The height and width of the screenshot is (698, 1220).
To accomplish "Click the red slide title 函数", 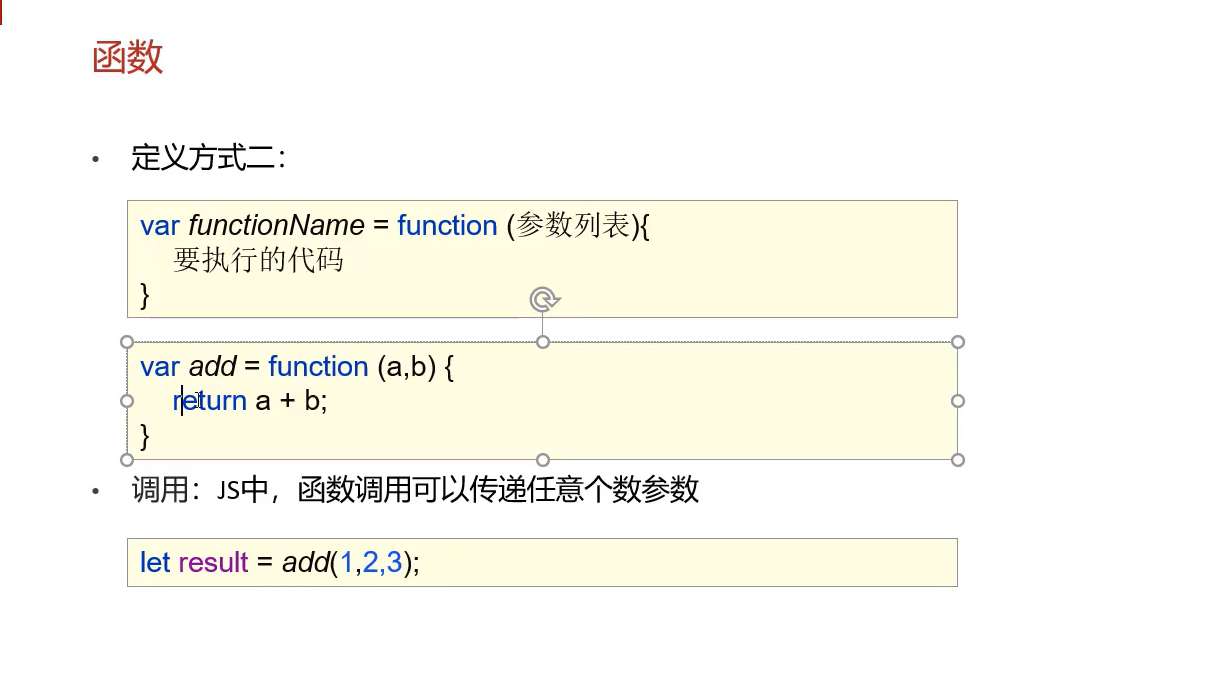I will 127,58.
